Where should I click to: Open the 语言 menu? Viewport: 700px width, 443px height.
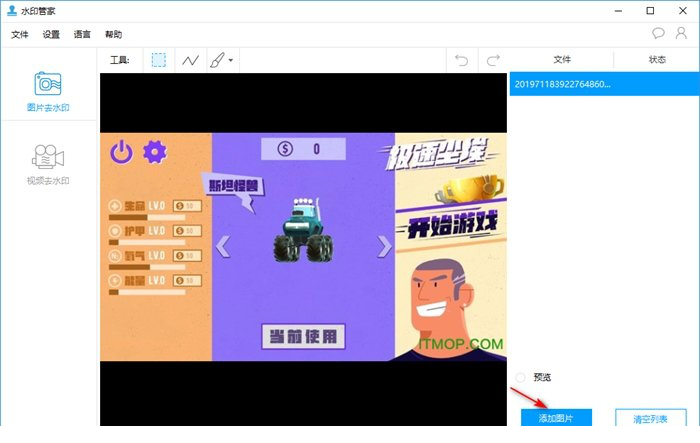[x=82, y=34]
